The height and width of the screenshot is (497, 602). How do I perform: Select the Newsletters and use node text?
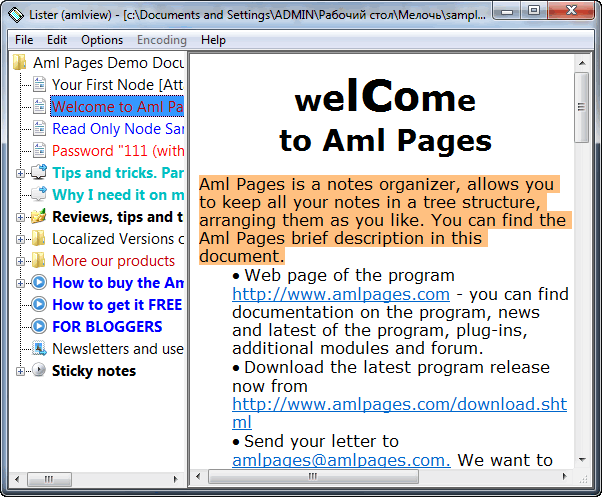117,348
